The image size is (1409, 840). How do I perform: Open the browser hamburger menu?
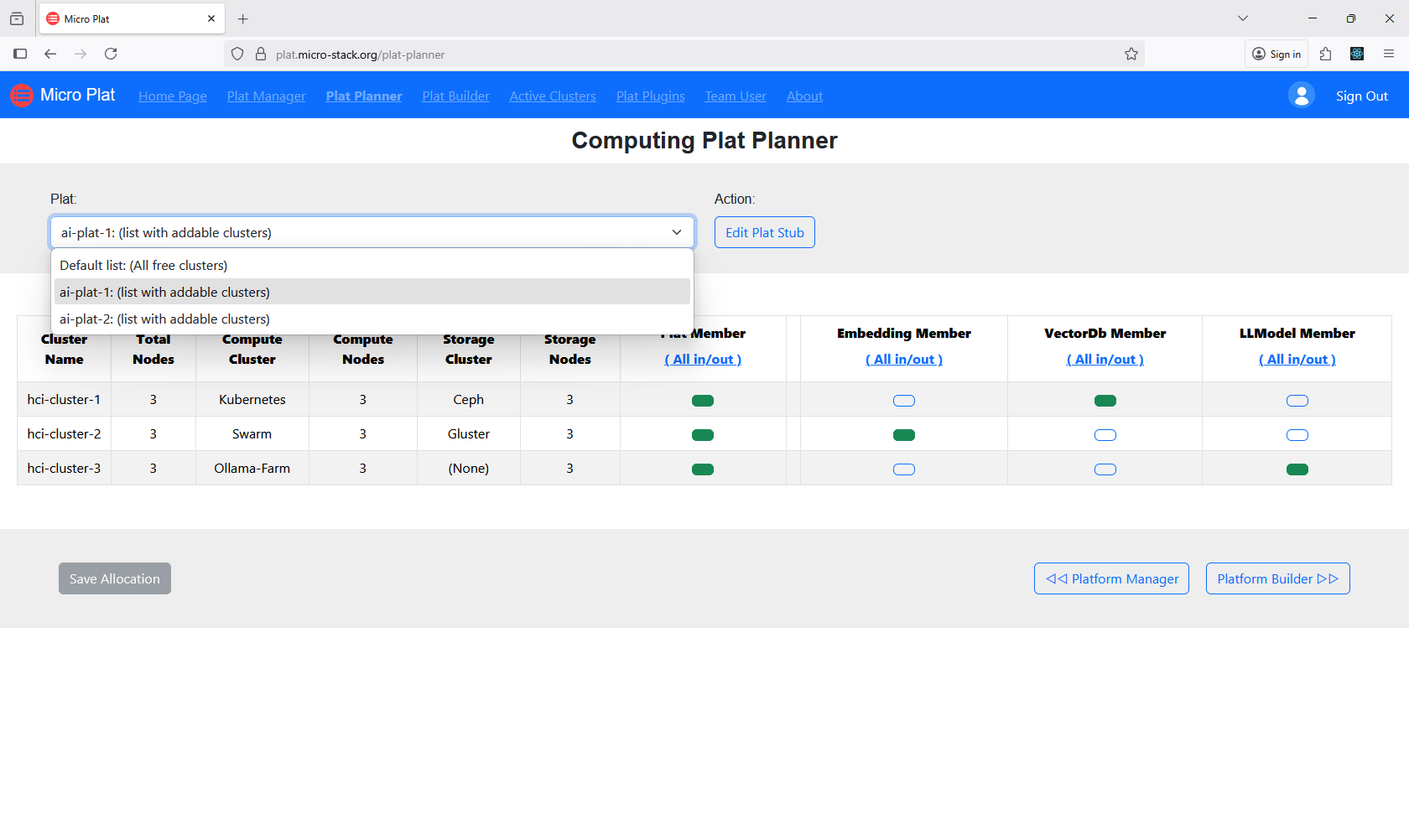pyautogui.click(x=1389, y=54)
